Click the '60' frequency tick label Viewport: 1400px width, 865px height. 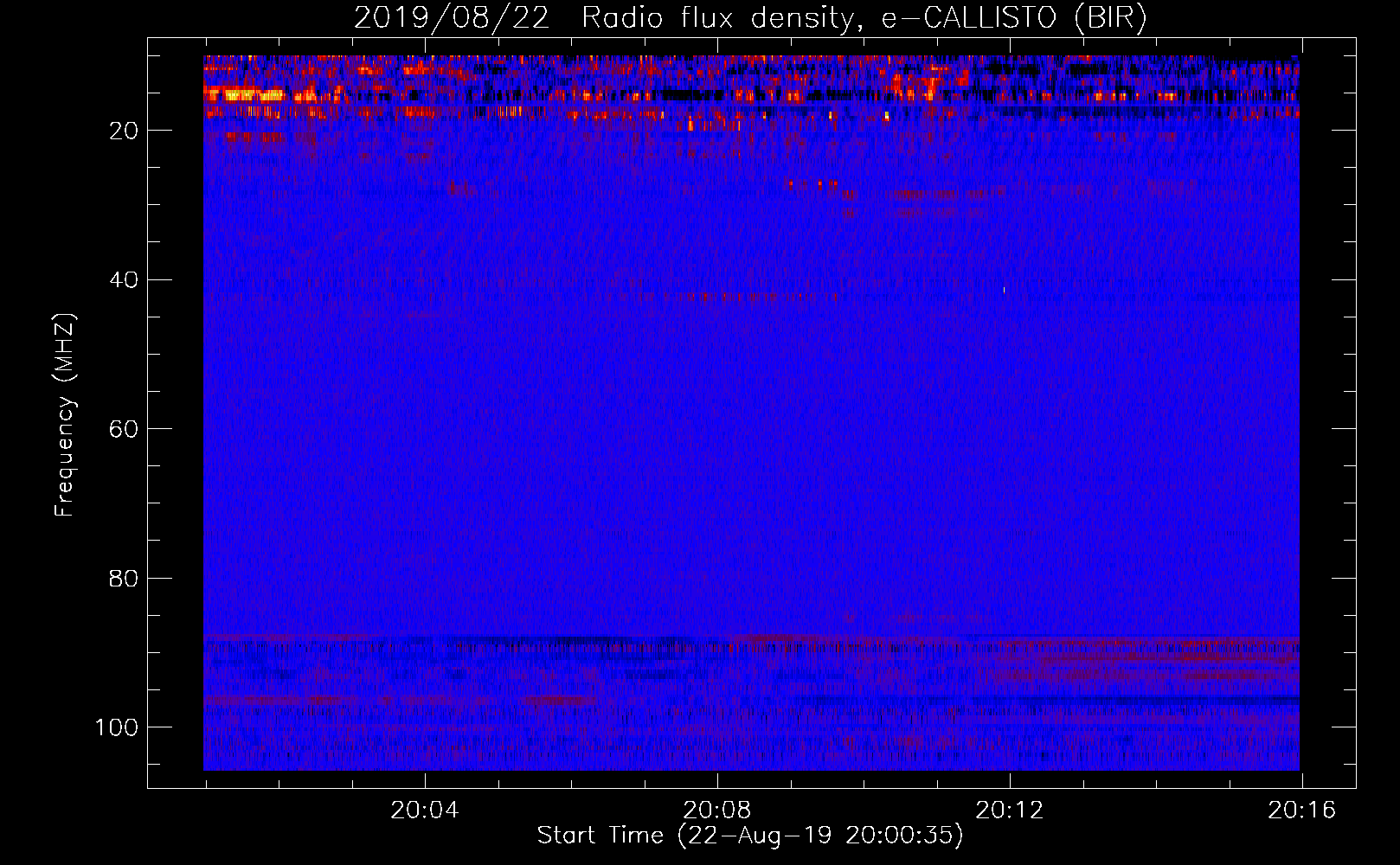[x=124, y=429]
